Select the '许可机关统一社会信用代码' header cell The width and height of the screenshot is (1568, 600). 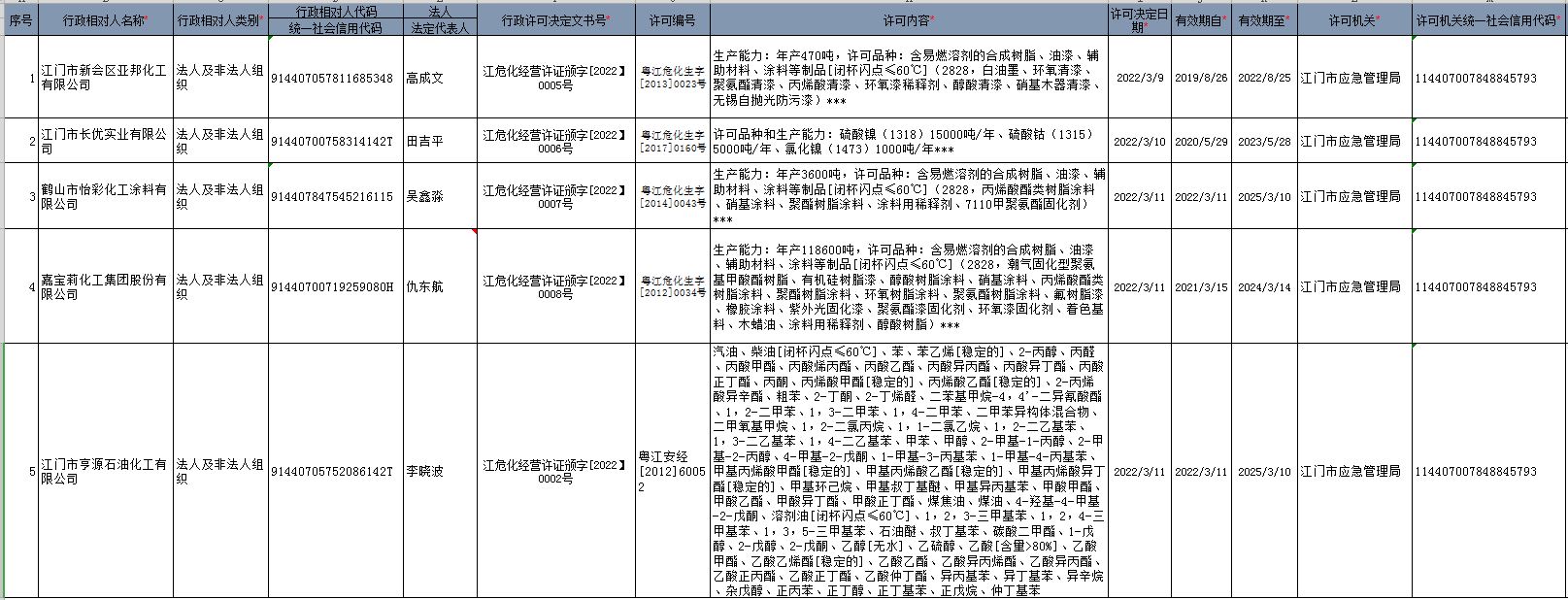(1488, 19)
